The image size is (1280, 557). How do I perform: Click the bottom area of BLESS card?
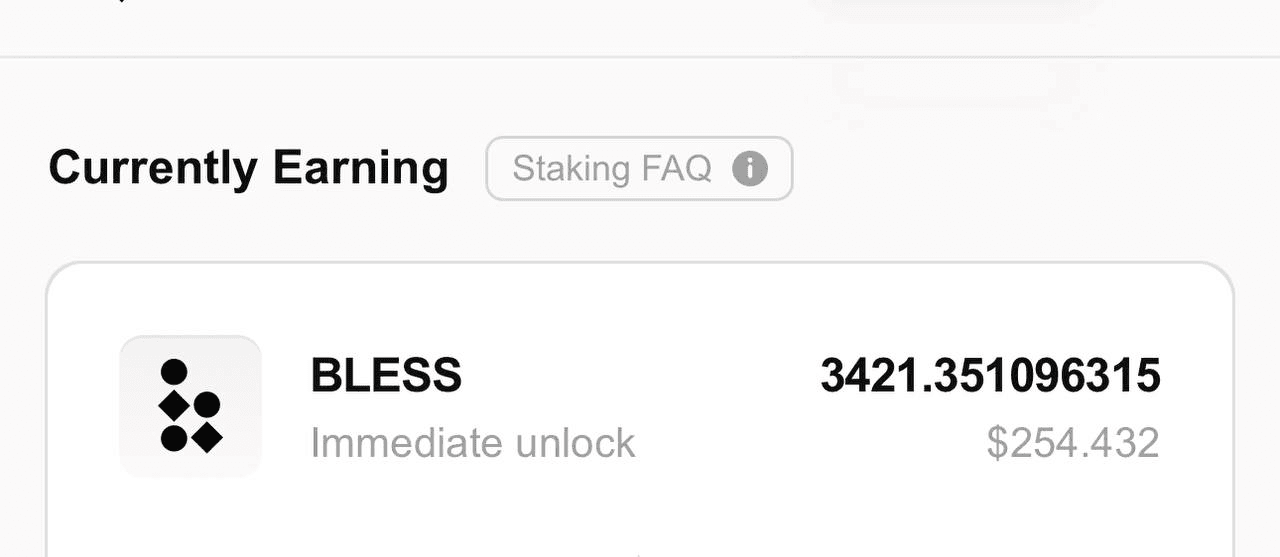click(x=640, y=525)
